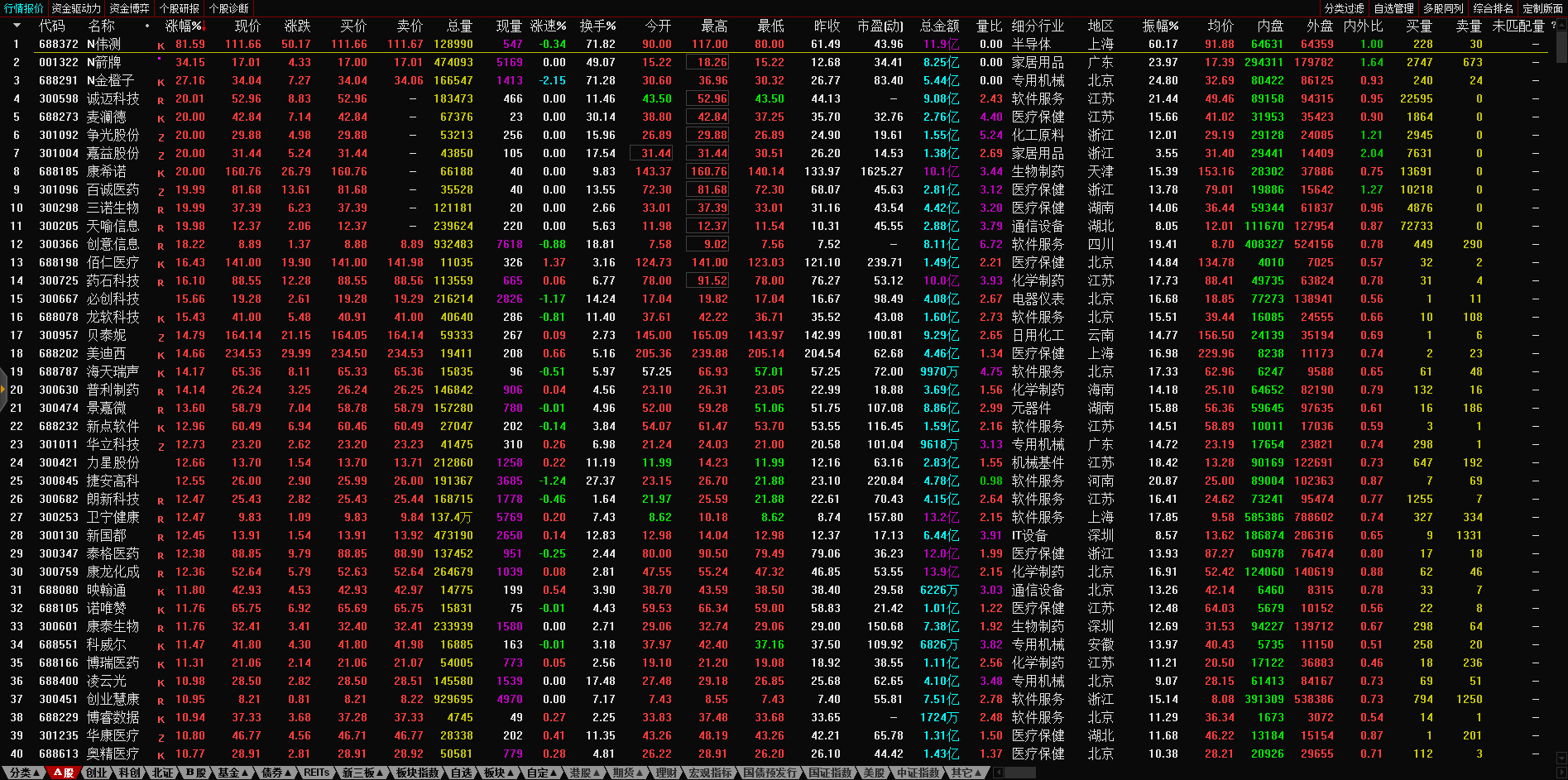Open the 分类过滤 filter button
1568x780 pixels.
coord(1344,8)
